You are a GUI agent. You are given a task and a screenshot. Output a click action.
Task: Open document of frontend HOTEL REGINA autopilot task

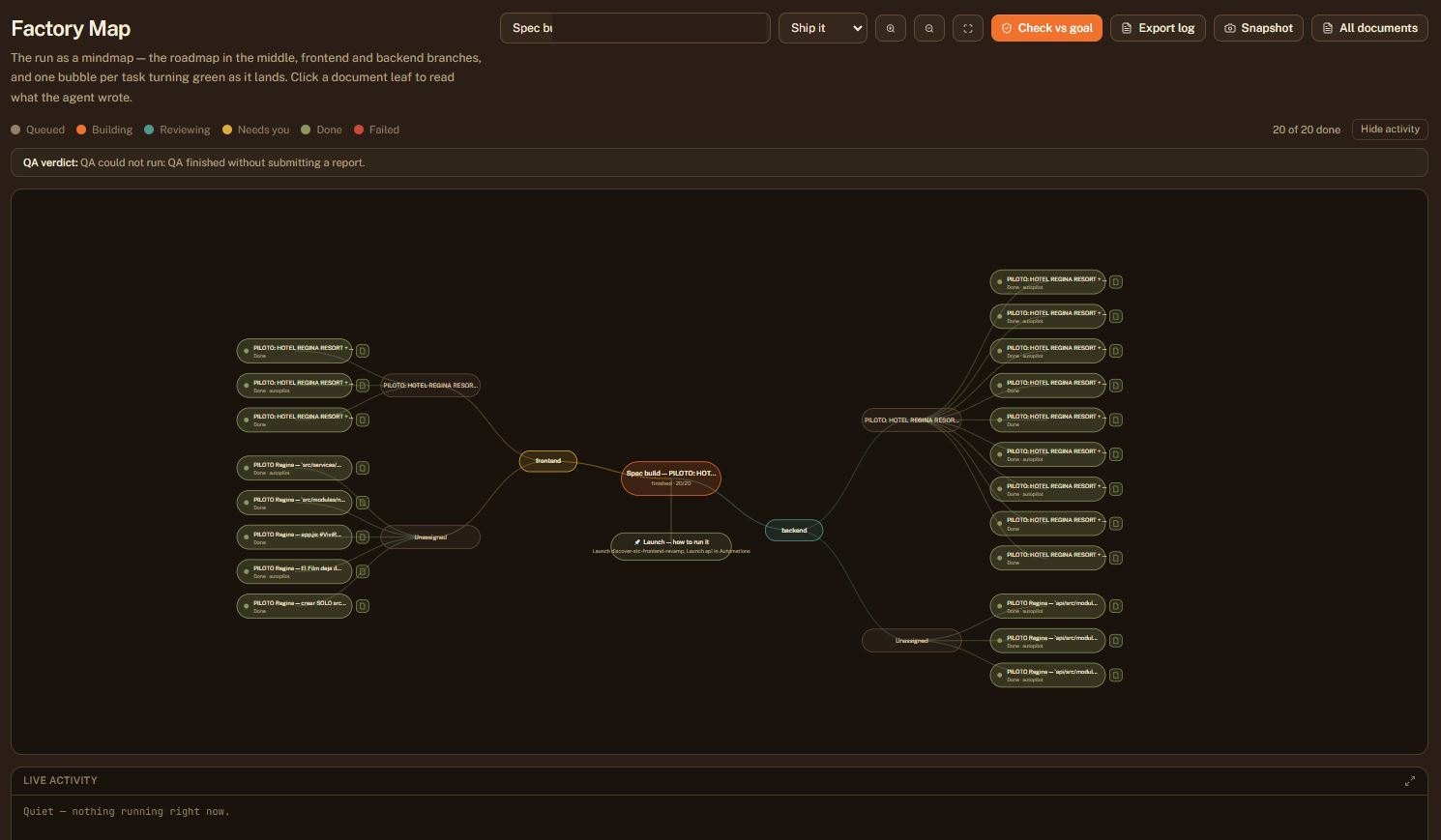[363, 386]
